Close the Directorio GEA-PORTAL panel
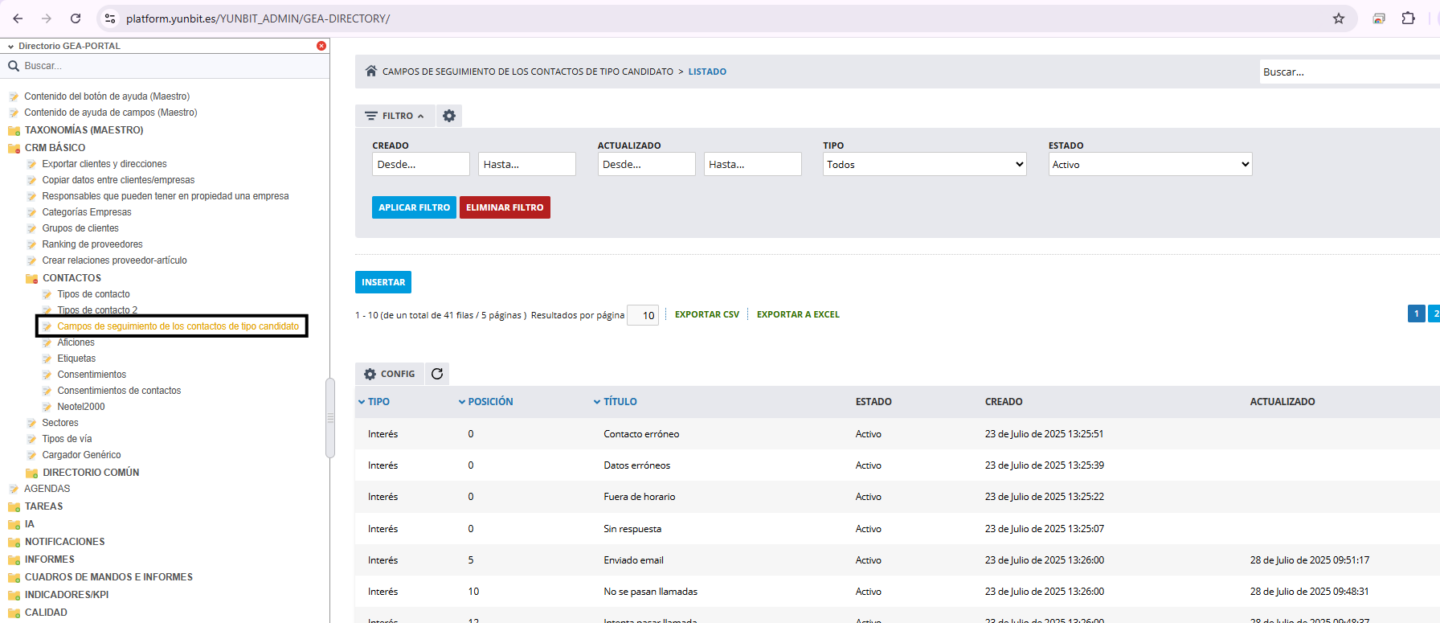 [x=321, y=46]
